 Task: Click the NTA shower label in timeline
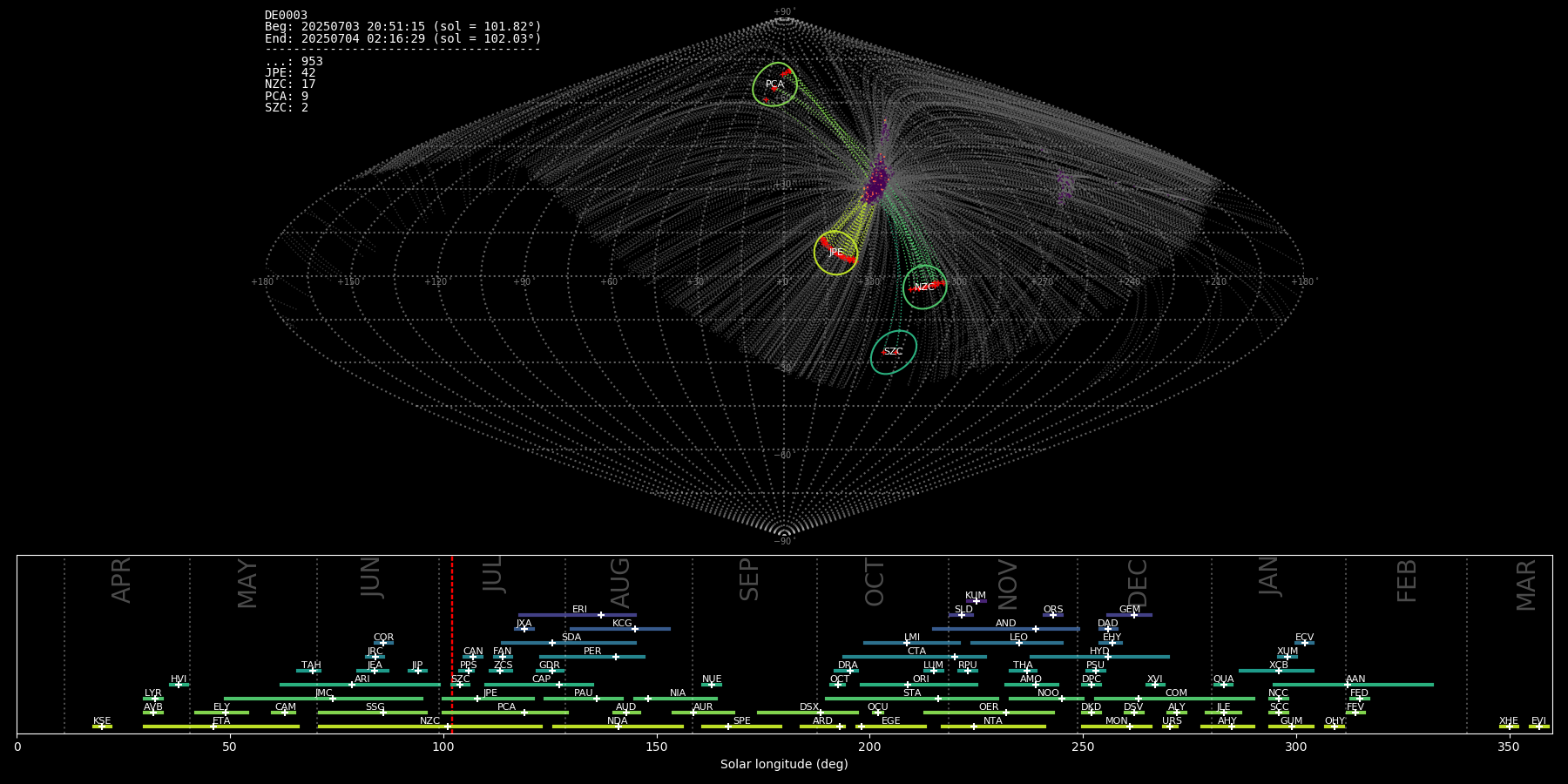993,720
